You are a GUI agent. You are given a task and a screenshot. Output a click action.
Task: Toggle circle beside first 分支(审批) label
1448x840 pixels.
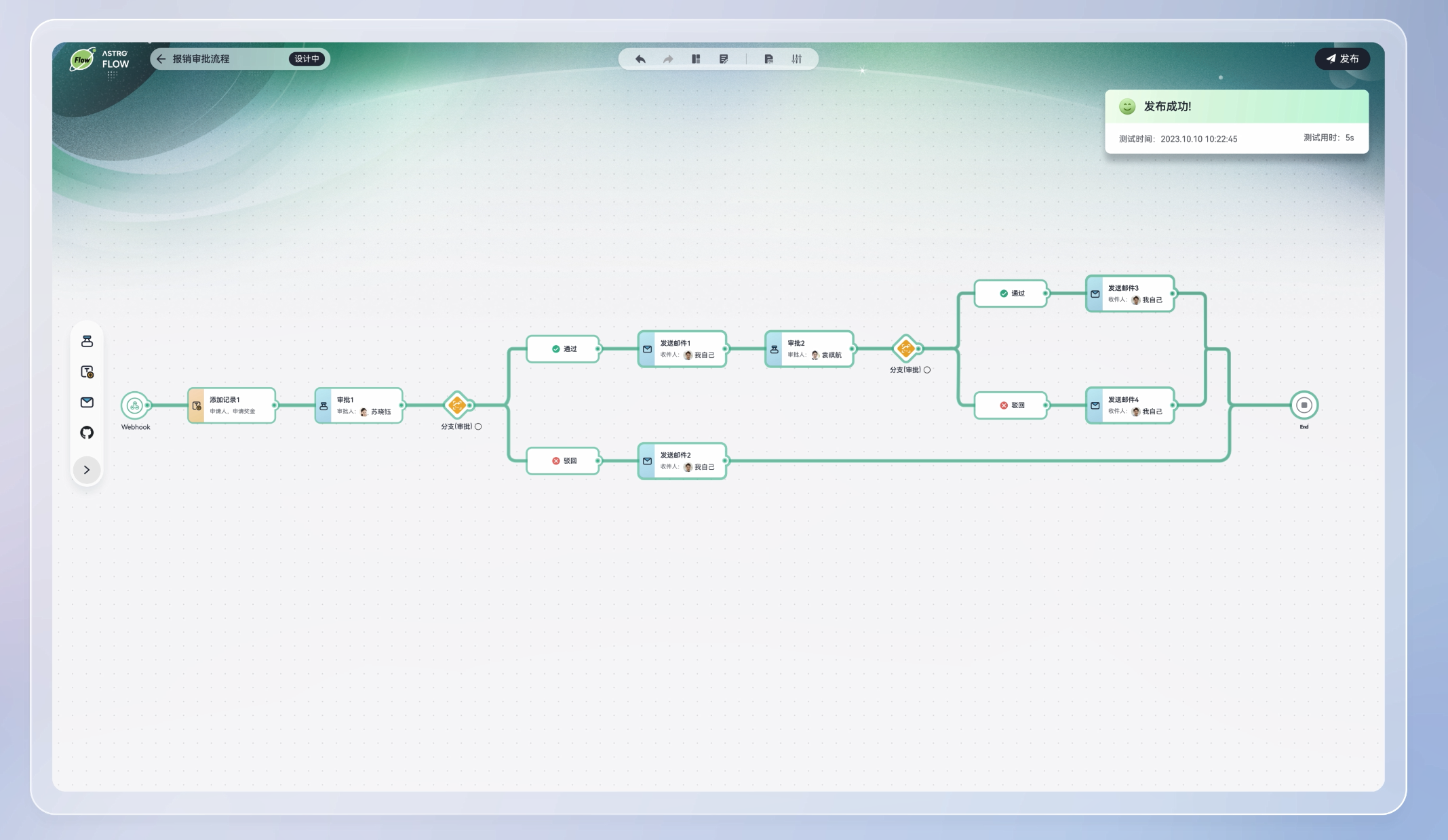pyautogui.click(x=478, y=426)
